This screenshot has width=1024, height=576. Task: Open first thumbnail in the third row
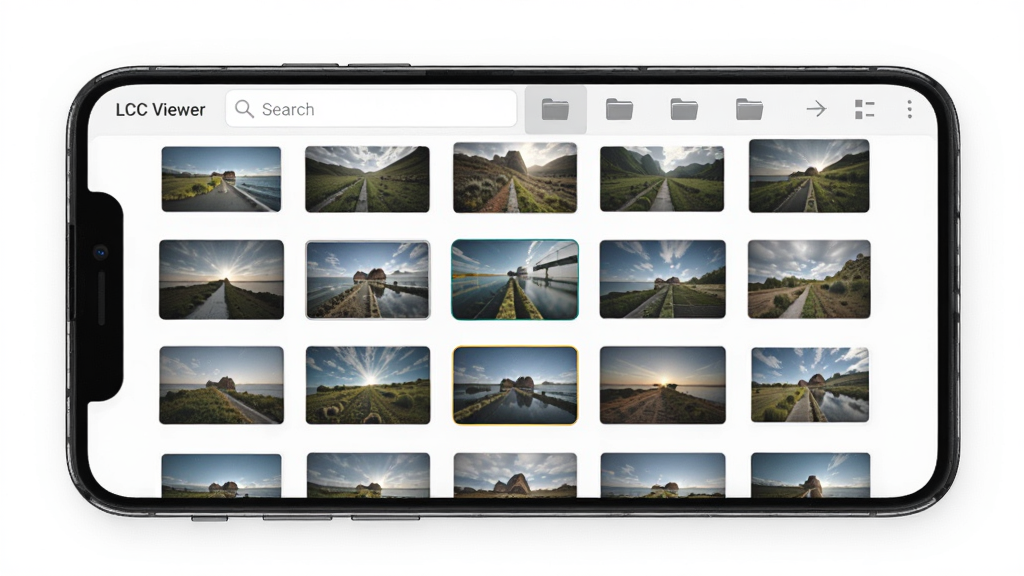[x=221, y=385]
